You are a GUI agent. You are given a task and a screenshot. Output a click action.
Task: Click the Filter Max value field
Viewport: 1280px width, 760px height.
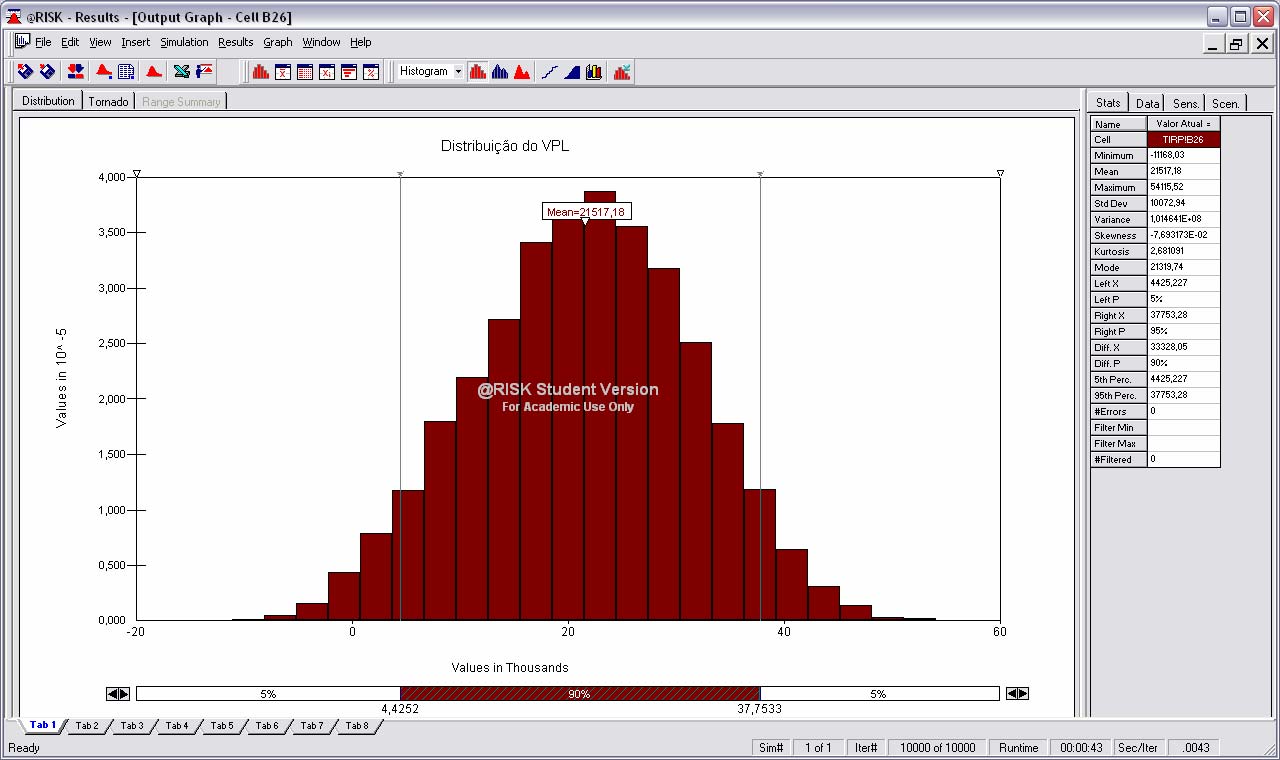(1184, 444)
